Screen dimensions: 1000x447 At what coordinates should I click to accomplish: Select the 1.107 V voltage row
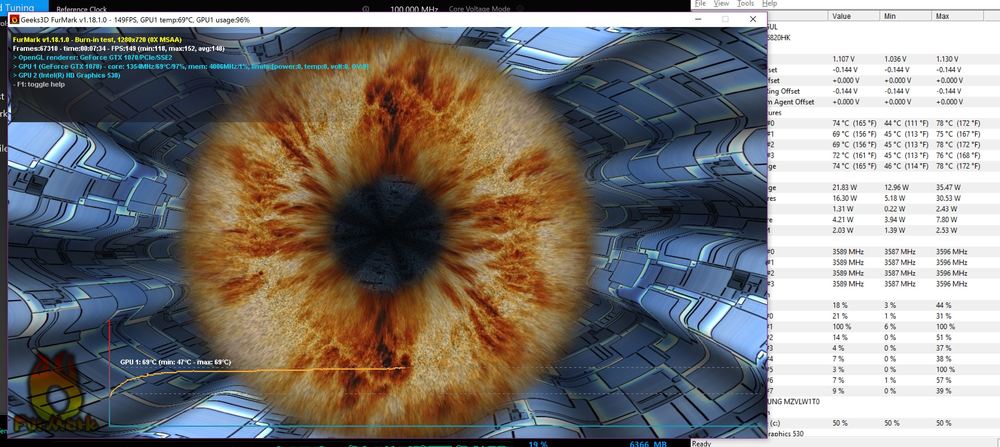pyautogui.click(x=846, y=59)
